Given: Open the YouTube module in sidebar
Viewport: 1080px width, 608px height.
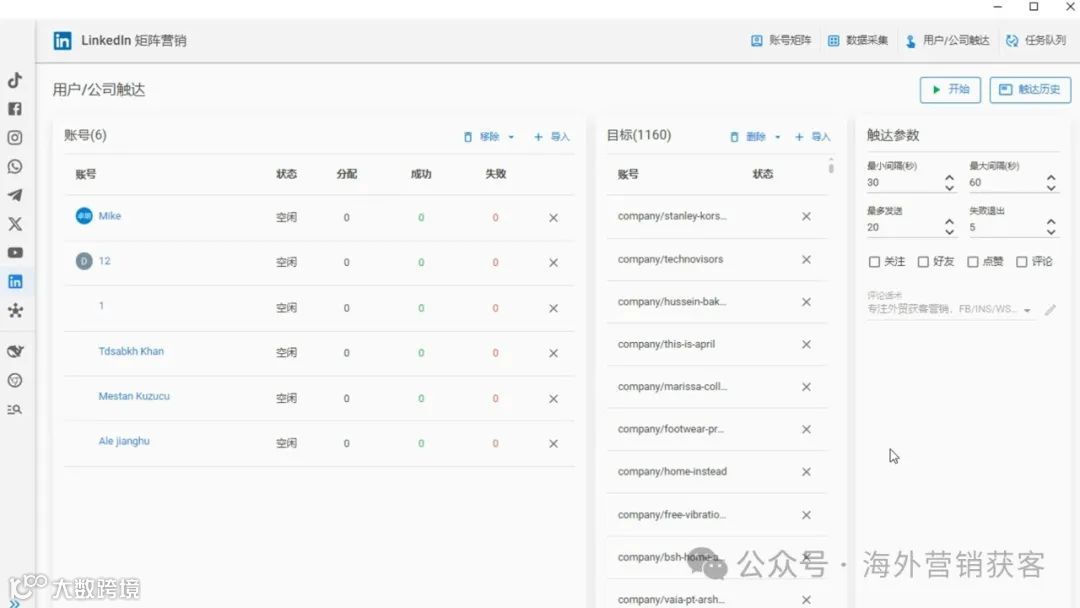Looking at the screenshot, I should coord(15,253).
